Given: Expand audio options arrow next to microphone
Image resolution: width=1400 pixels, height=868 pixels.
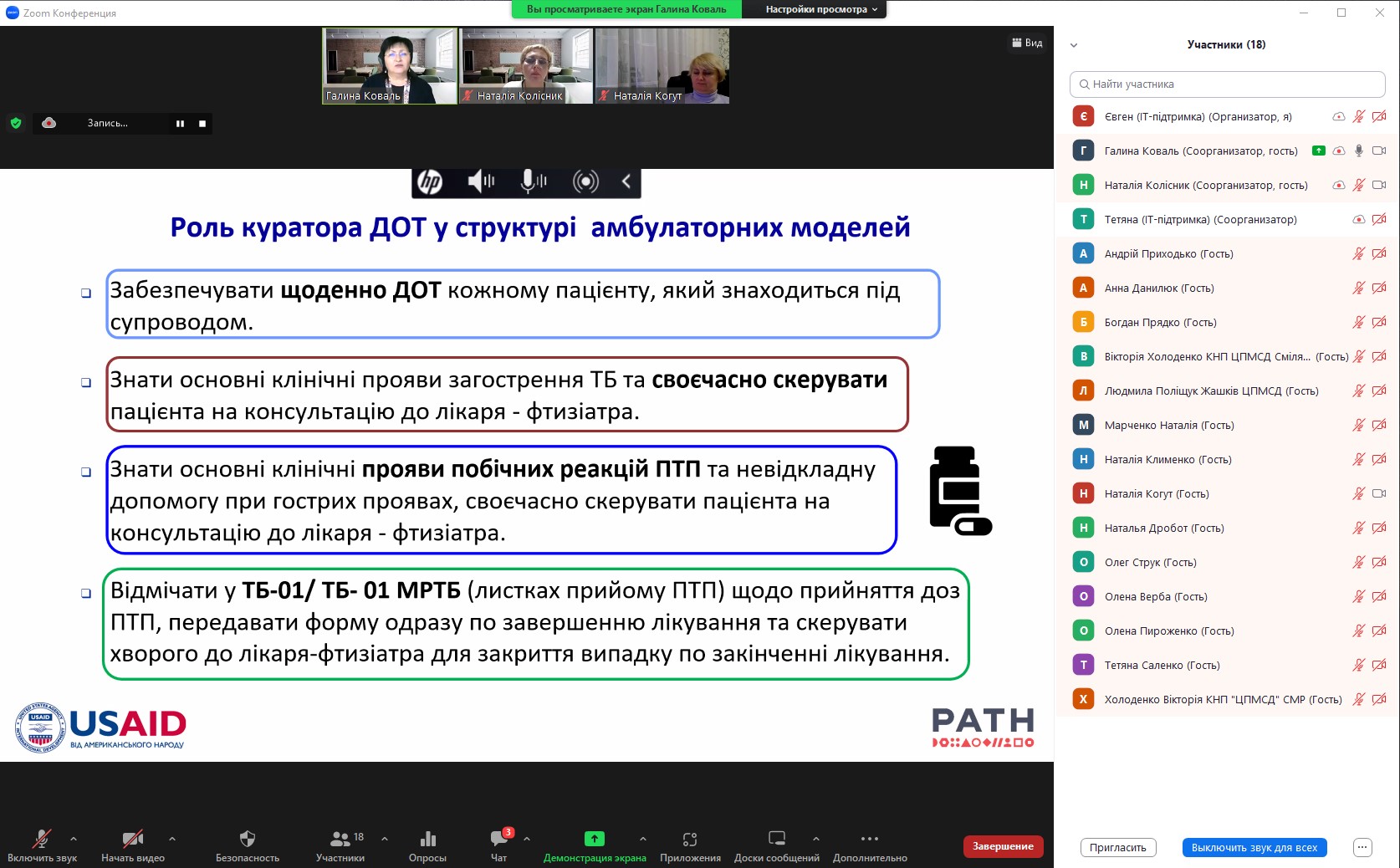Looking at the screenshot, I should (74, 838).
